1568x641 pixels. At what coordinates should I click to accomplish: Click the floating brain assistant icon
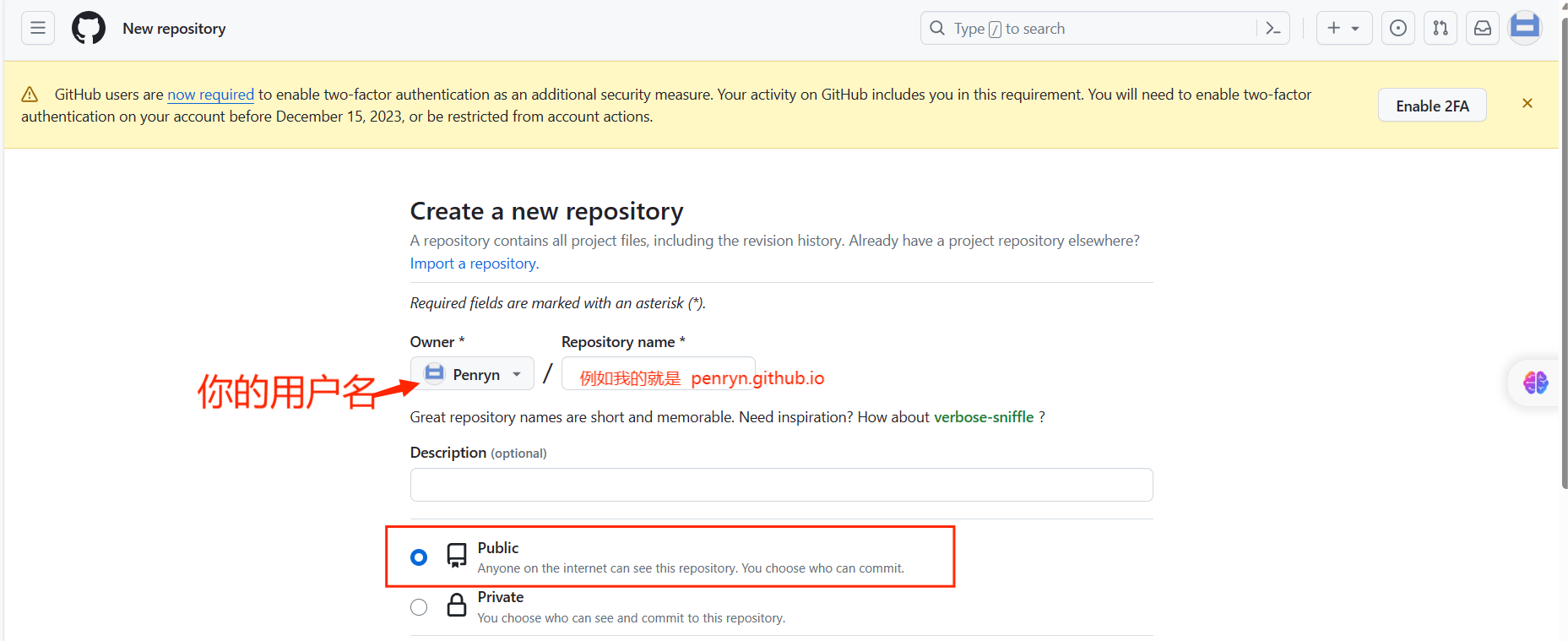tap(1535, 383)
